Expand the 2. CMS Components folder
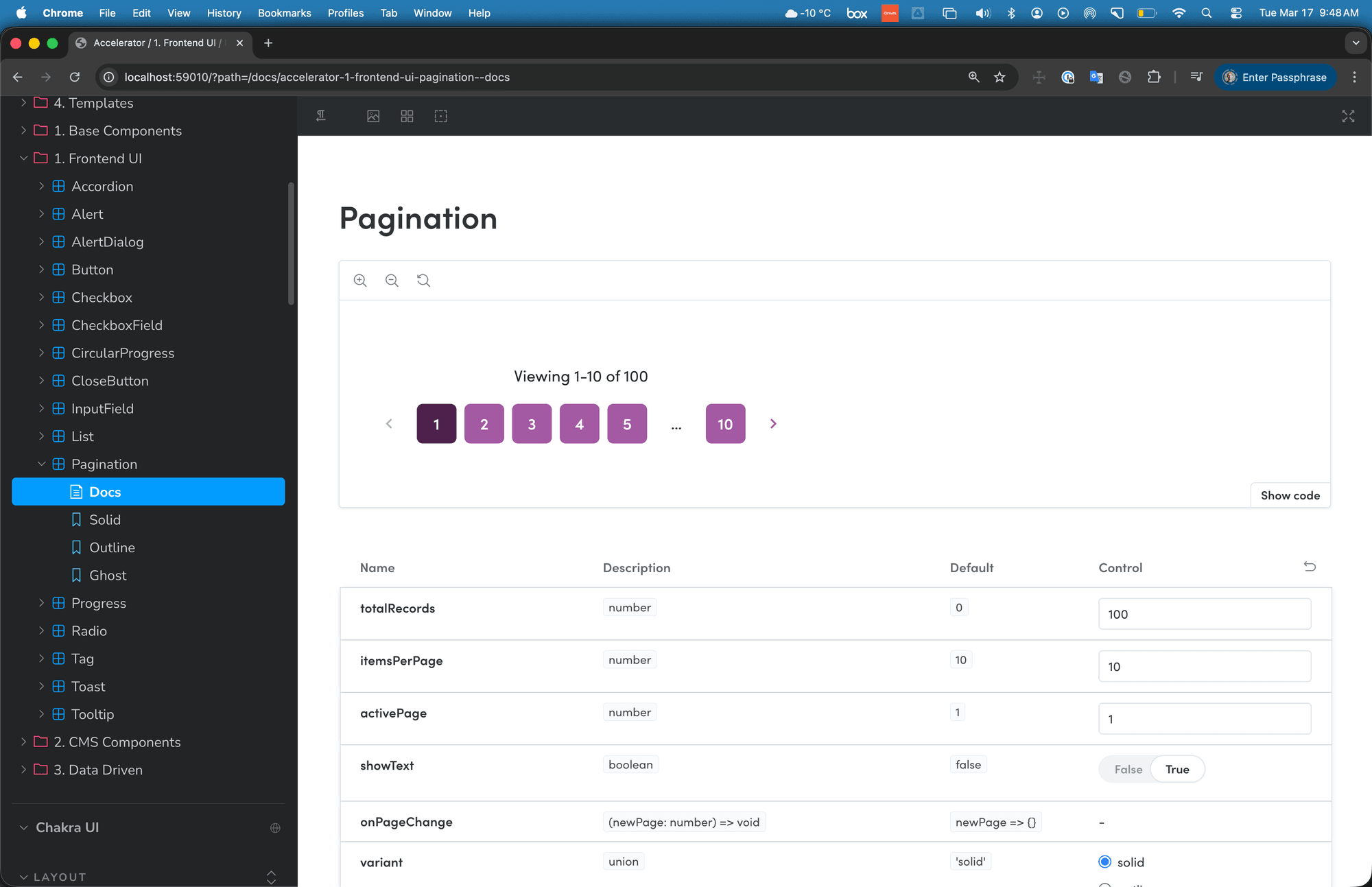The image size is (1372, 887). pos(24,742)
